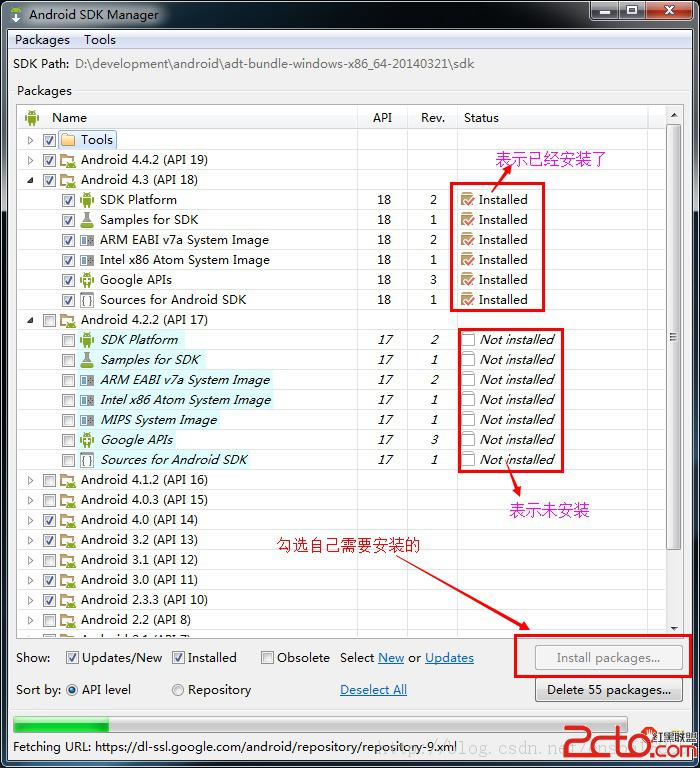
Task: Open the Tools menu
Action: [100, 40]
